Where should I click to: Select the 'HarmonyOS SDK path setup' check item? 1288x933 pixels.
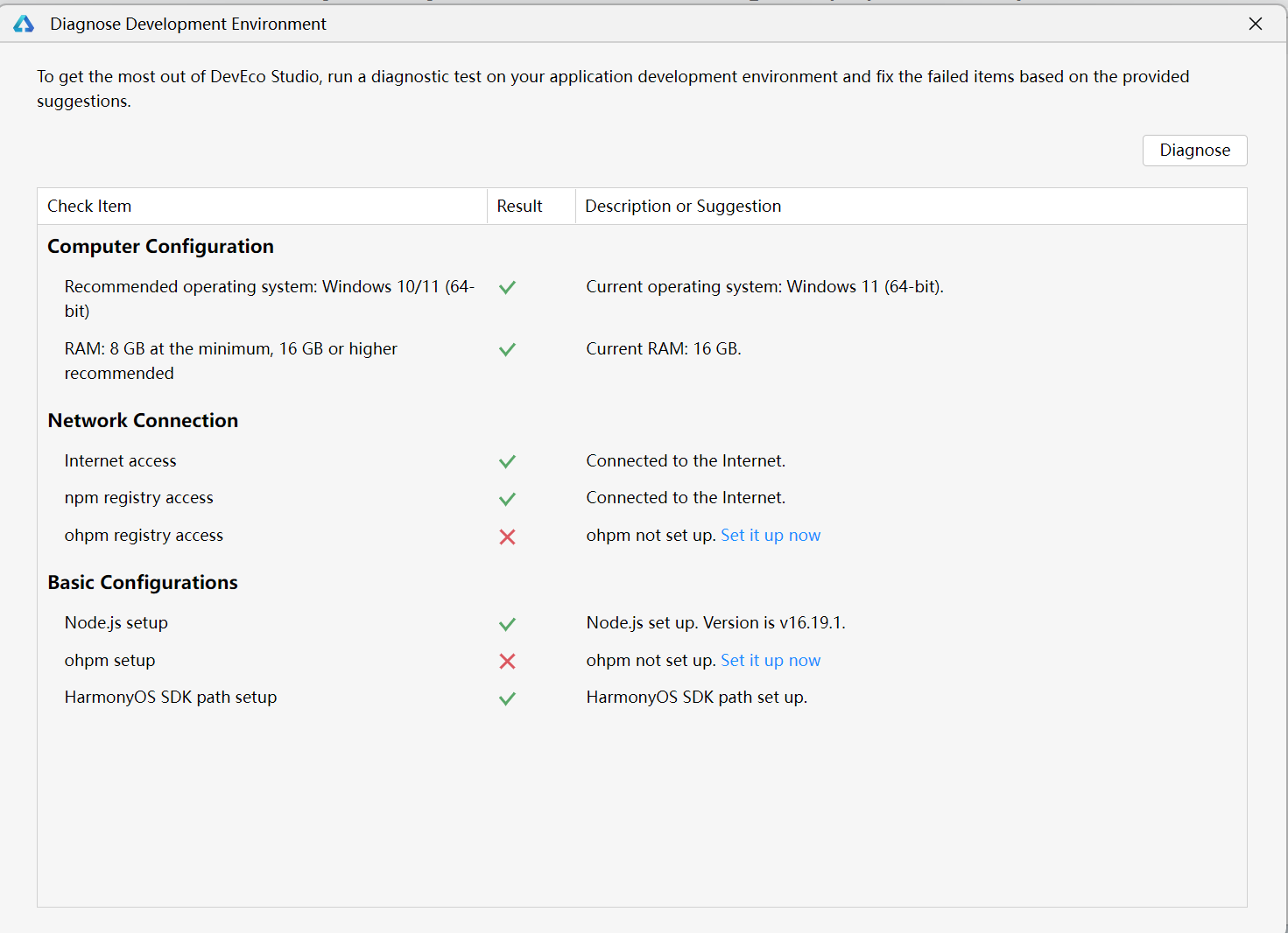(x=171, y=698)
